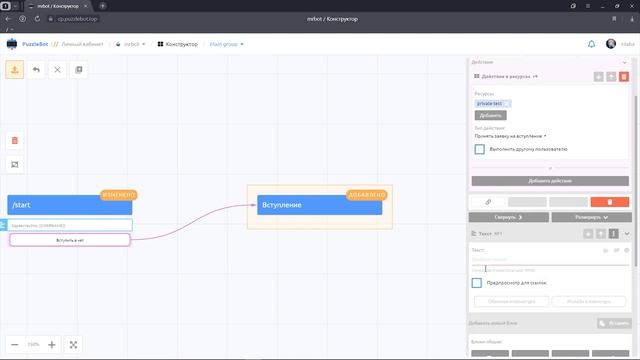The width and height of the screenshot is (640, 360).
Task: Click the zoom percentage value
Action: (33, 345)
